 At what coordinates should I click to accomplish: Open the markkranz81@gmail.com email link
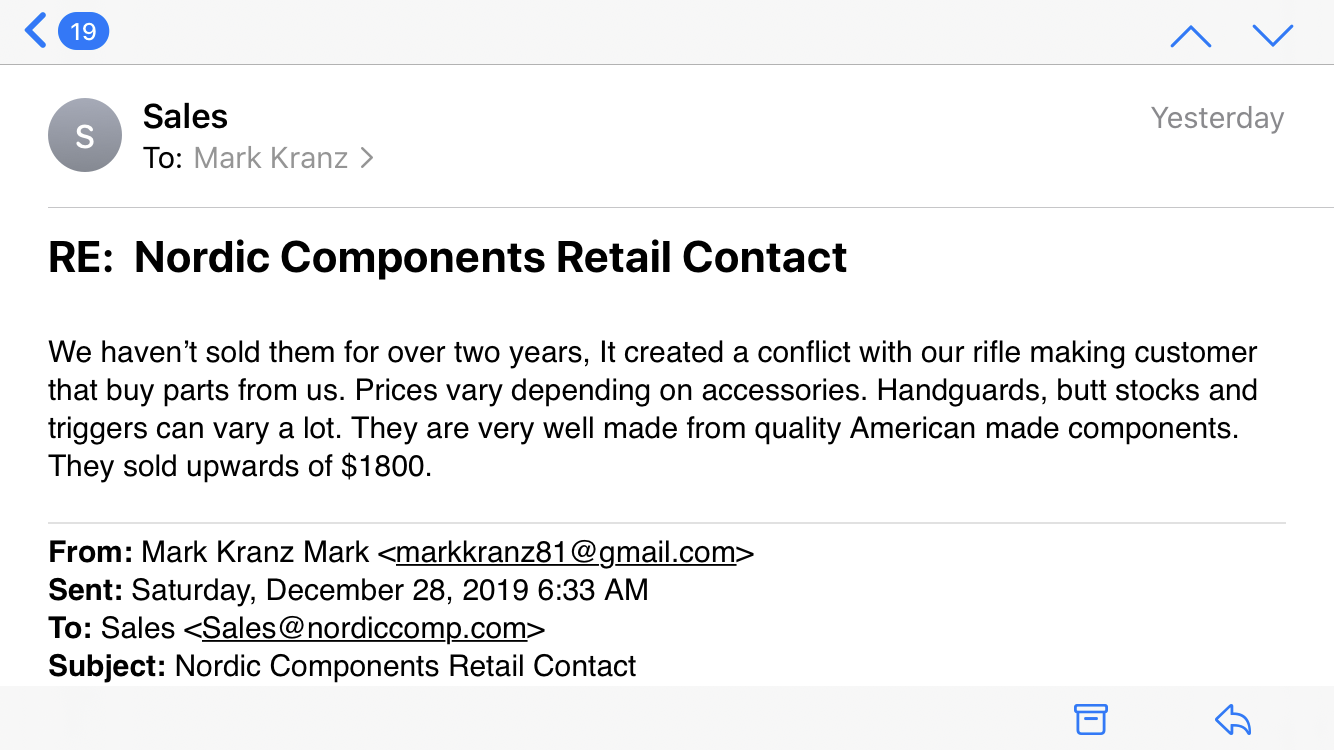click(x=566, y=552)
